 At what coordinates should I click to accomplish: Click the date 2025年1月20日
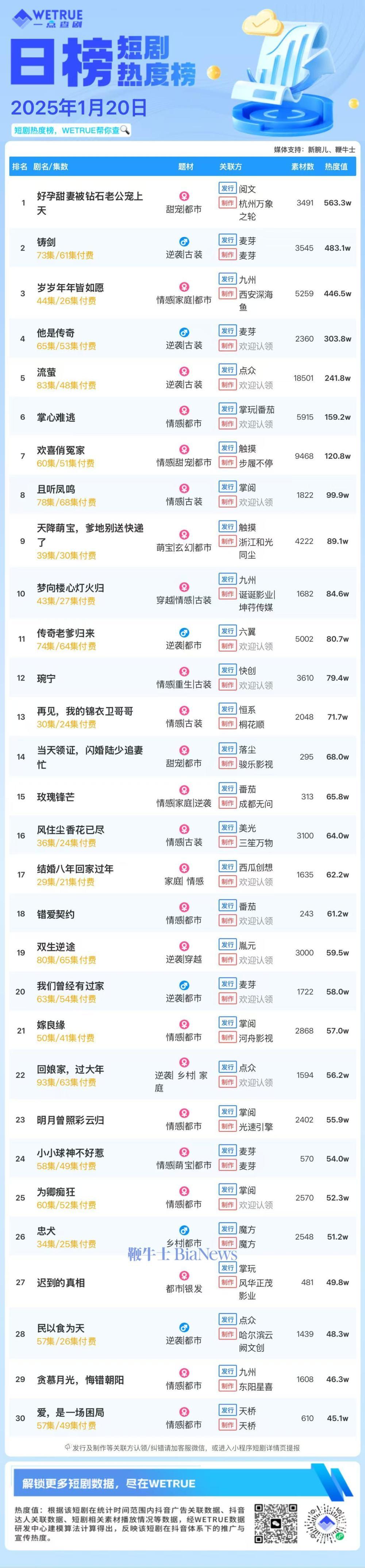click(x=79, y=108)
